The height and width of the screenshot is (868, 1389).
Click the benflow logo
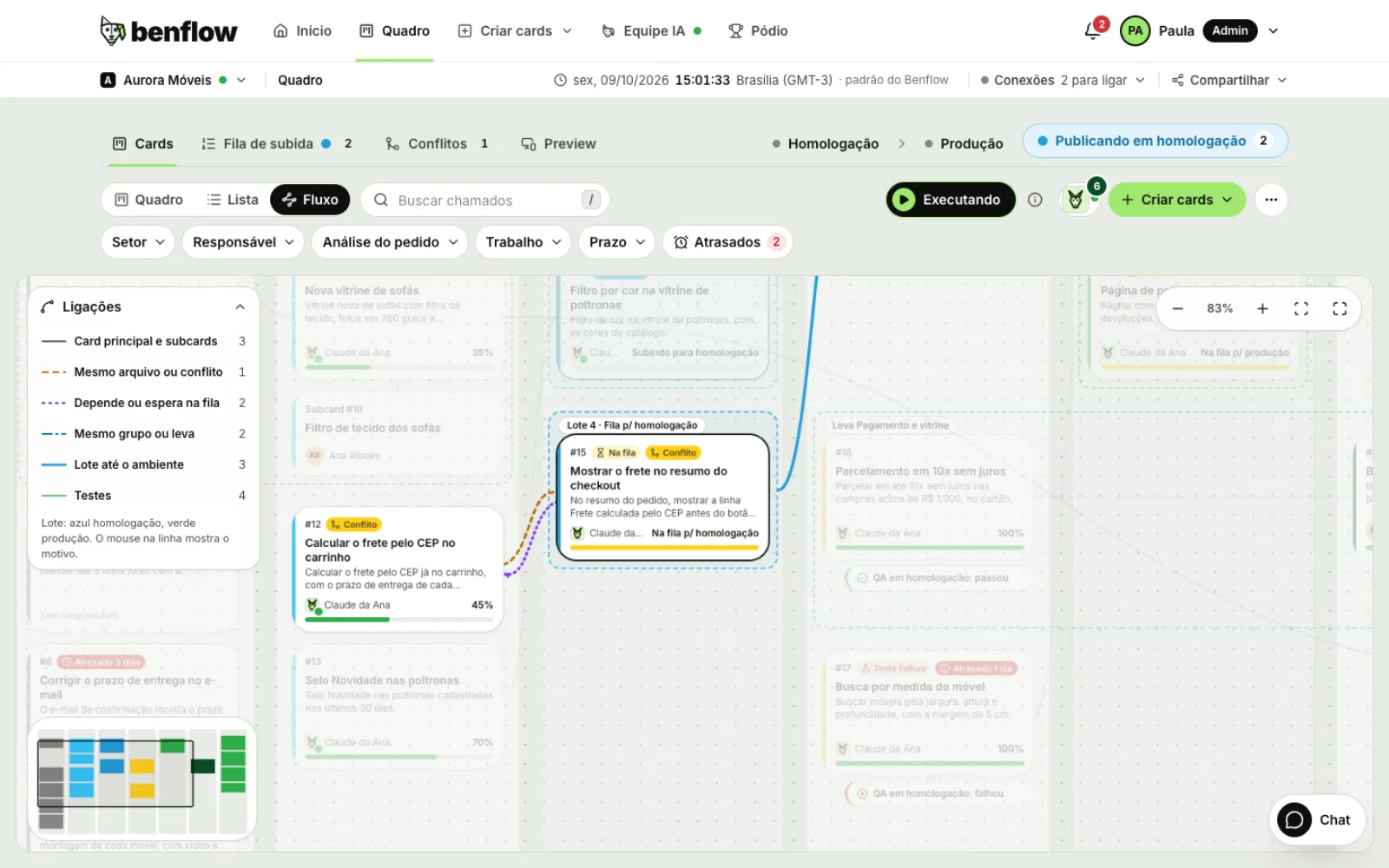pyautogui.click(x=168, y=31)
